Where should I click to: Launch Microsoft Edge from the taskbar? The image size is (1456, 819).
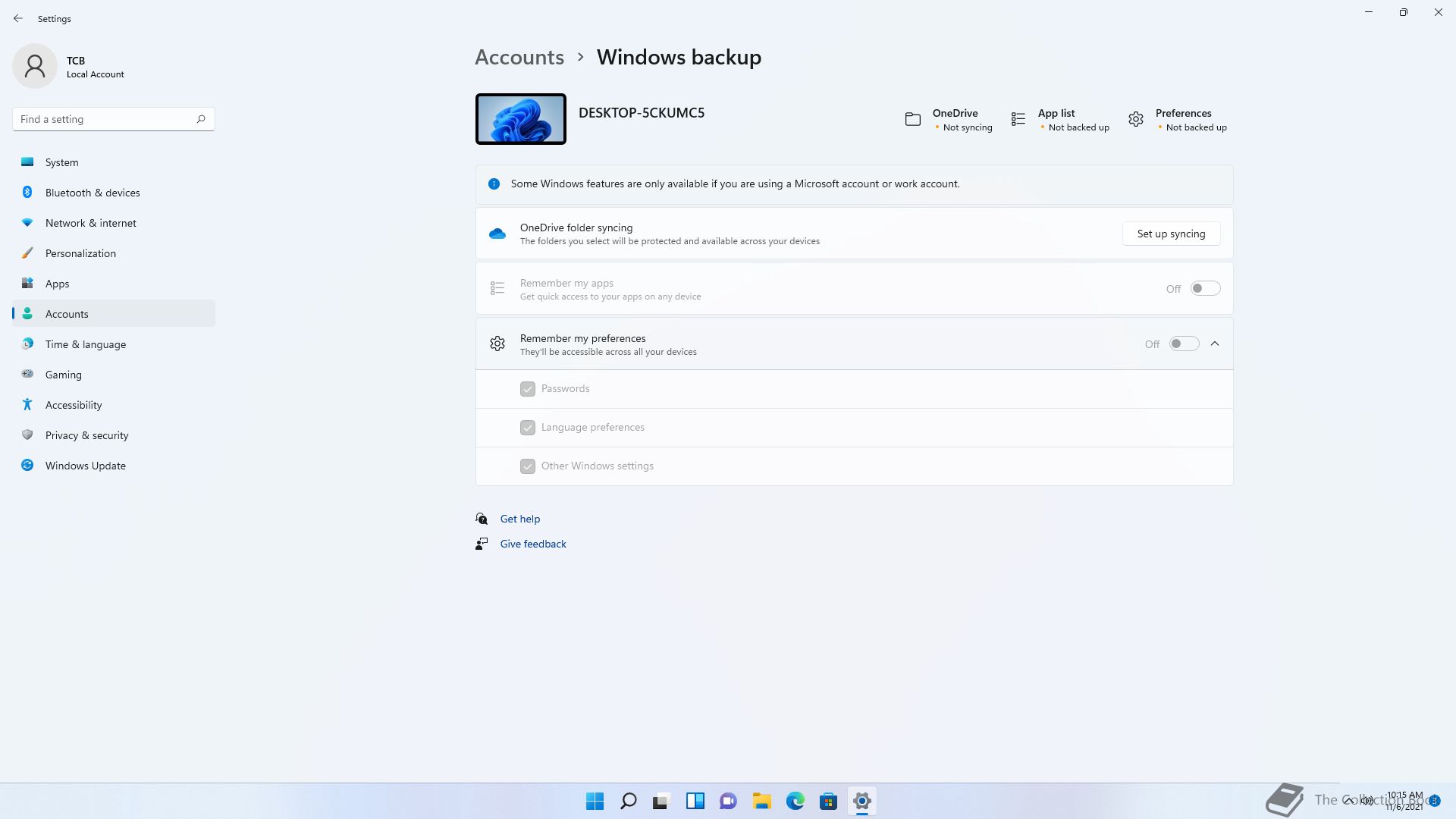coord(795,801)
